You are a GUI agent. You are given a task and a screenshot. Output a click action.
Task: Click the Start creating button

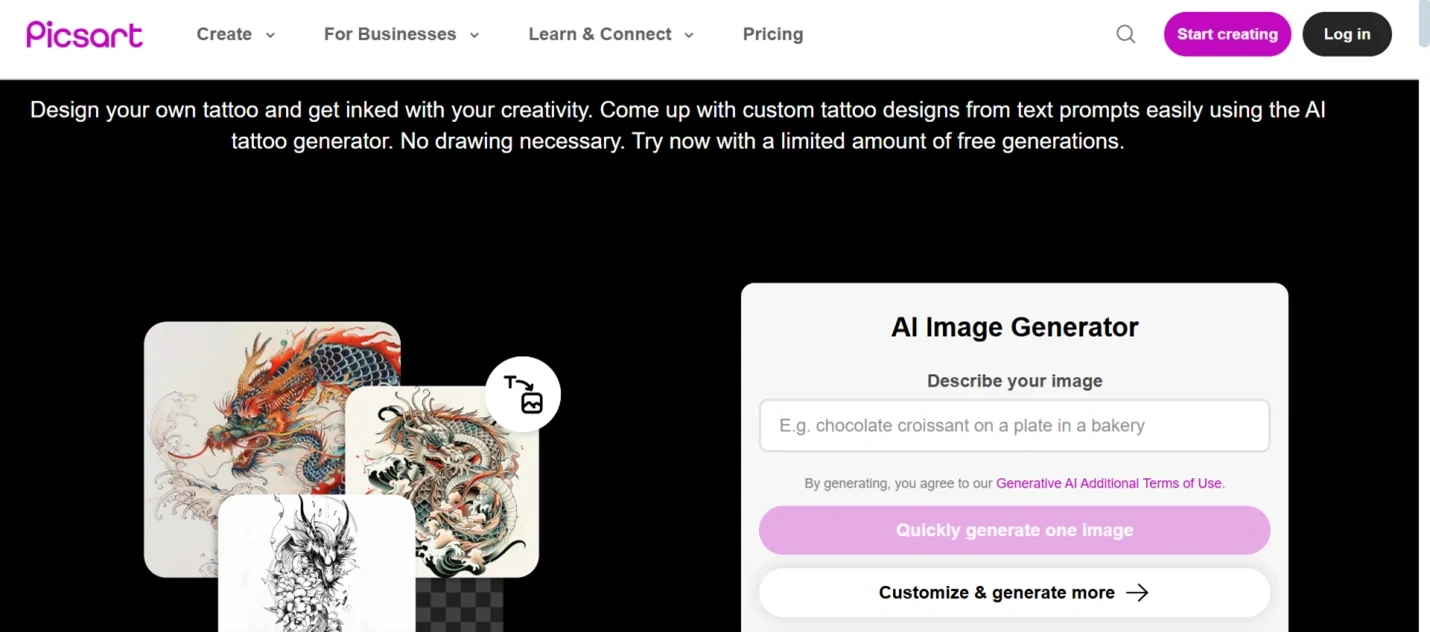(x=1227, y=33)
